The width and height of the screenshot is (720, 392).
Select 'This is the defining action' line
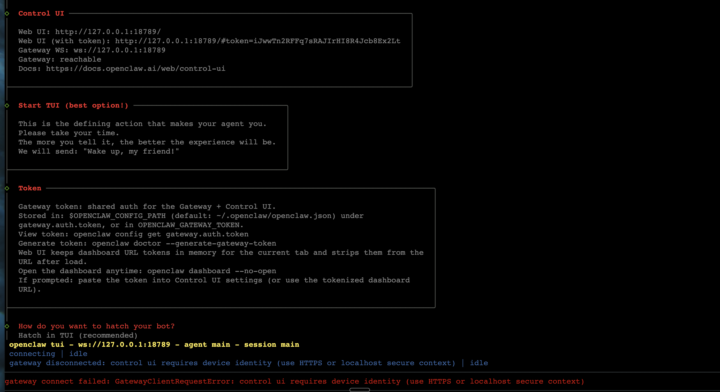142,123
